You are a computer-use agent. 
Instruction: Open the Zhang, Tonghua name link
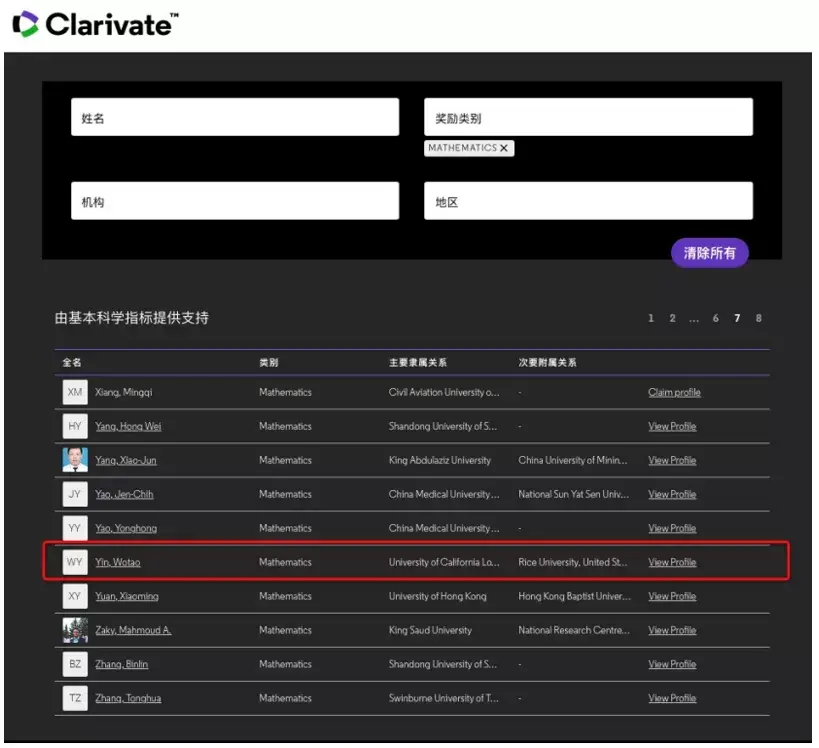pyautogui.click(x=128, y=698)
